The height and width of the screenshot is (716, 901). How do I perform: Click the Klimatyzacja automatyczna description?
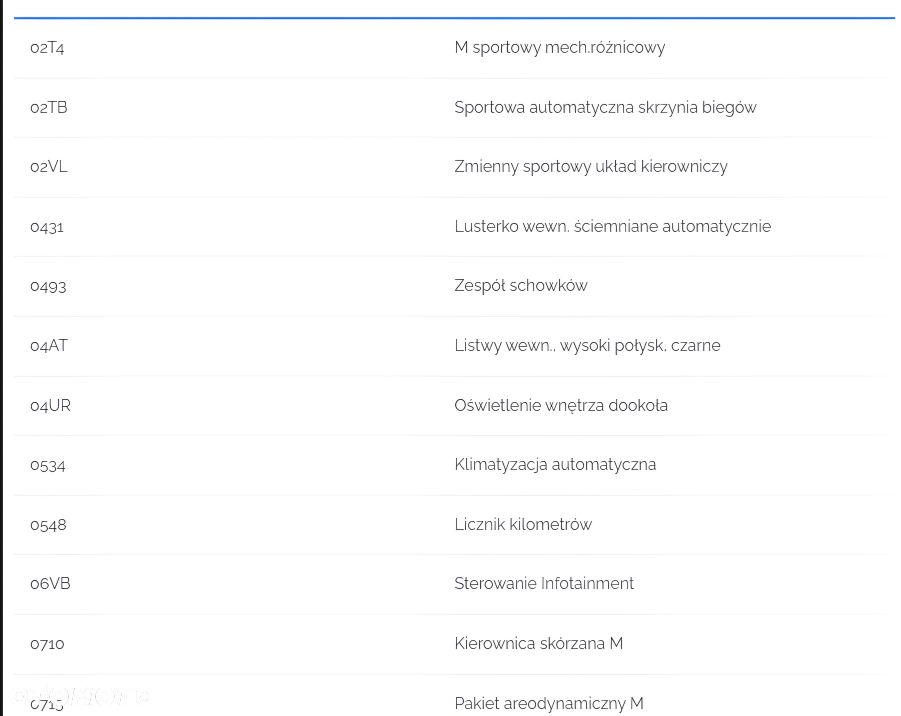(x=555, y=464)
